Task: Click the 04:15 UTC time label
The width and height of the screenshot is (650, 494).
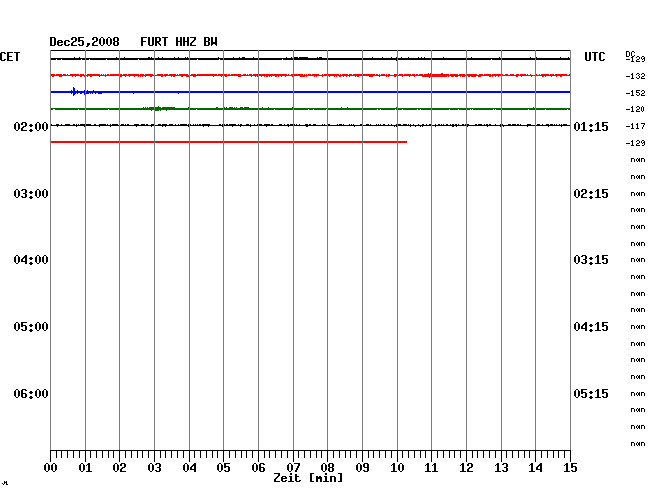Action: [591, 327]
